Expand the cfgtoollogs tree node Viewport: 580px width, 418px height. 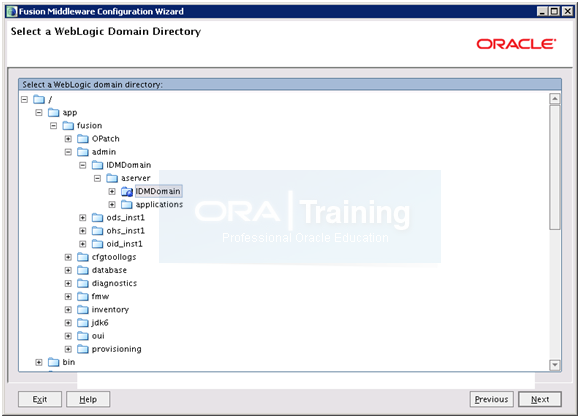point(68,257)
